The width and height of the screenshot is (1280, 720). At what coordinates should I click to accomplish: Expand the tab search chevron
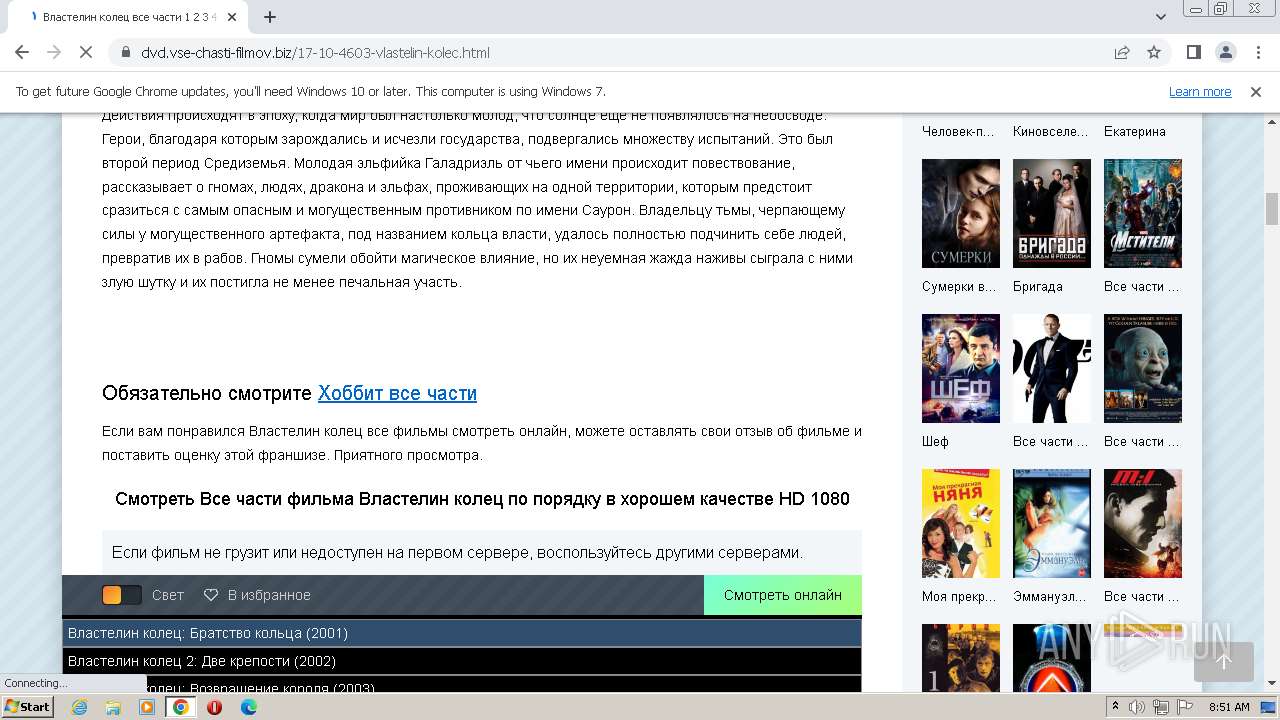1161,17
